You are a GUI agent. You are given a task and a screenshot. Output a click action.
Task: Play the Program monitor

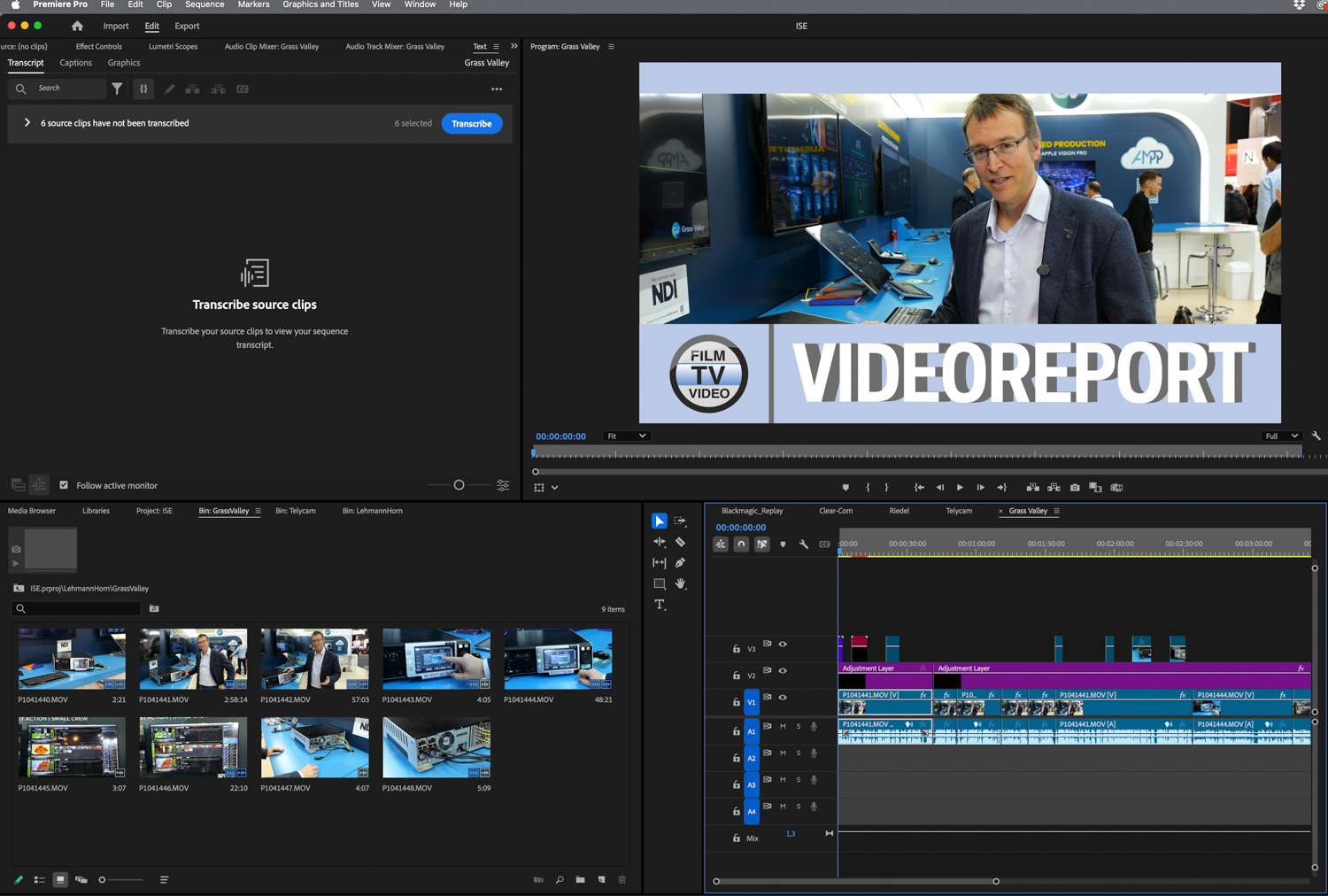pos(960,488)
